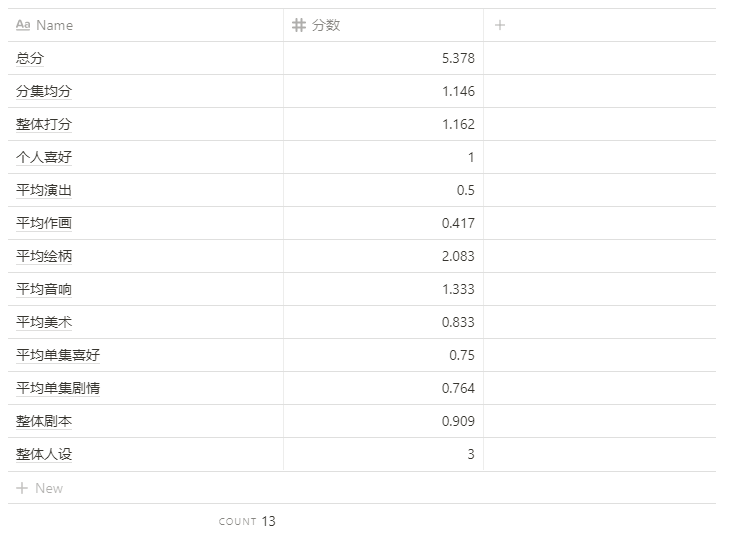Image resolution: width=740 pixels, height=543 pixels.
Task: Open the COUNT 13 calculation menu
Action: point(247,521)
